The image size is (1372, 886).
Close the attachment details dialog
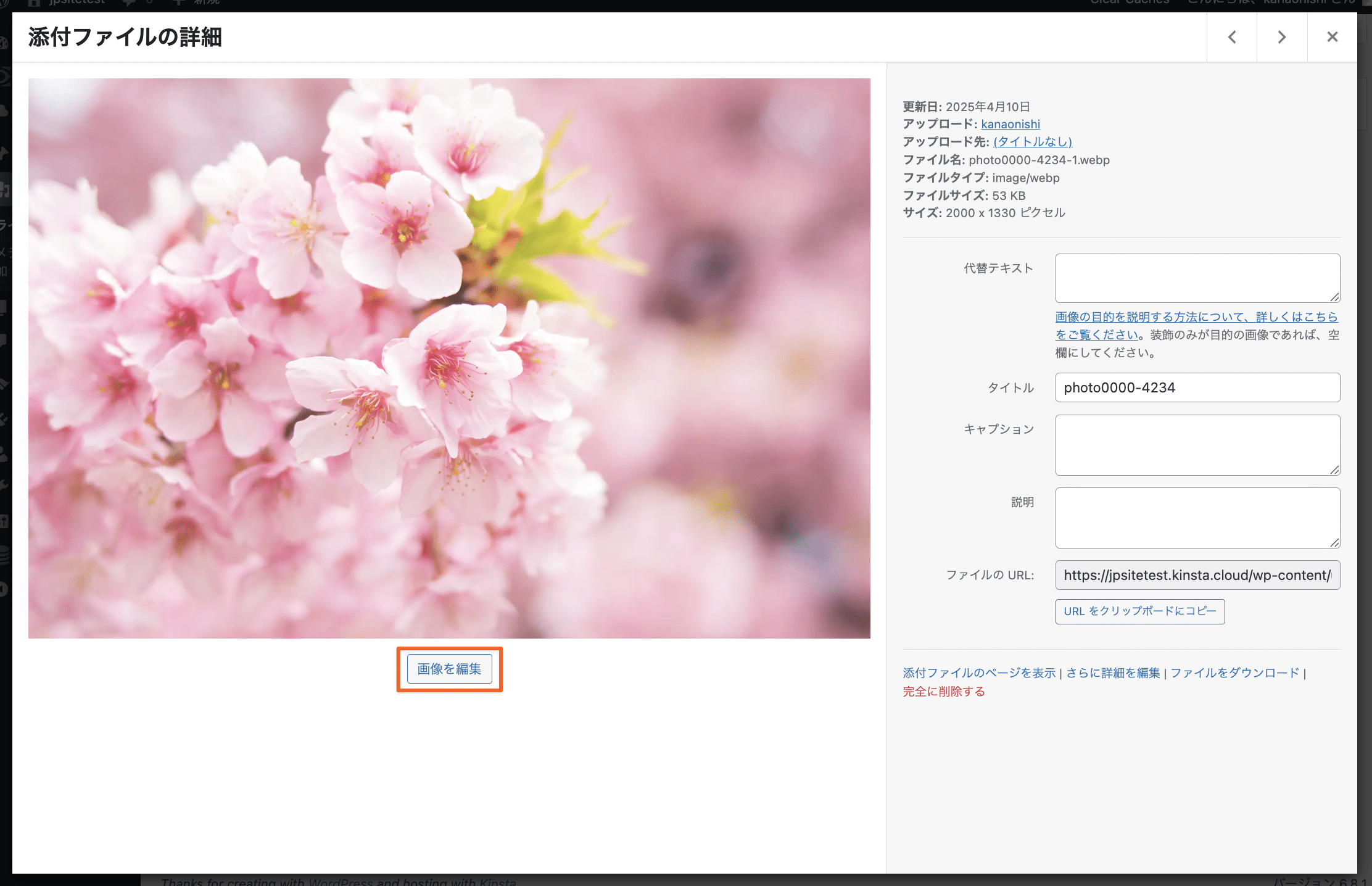[x=1333, y=37]
